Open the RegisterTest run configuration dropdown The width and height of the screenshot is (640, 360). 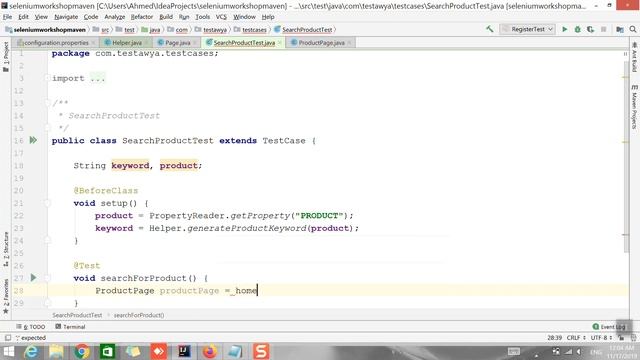(527, 29)
